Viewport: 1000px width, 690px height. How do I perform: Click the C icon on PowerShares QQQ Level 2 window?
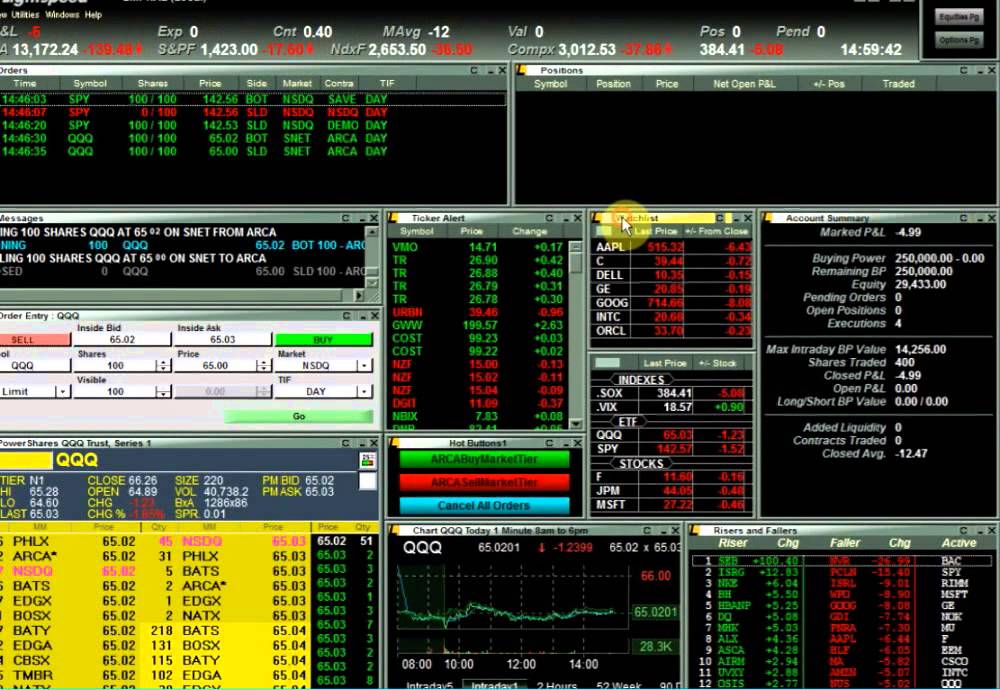(x=346, y=443)
